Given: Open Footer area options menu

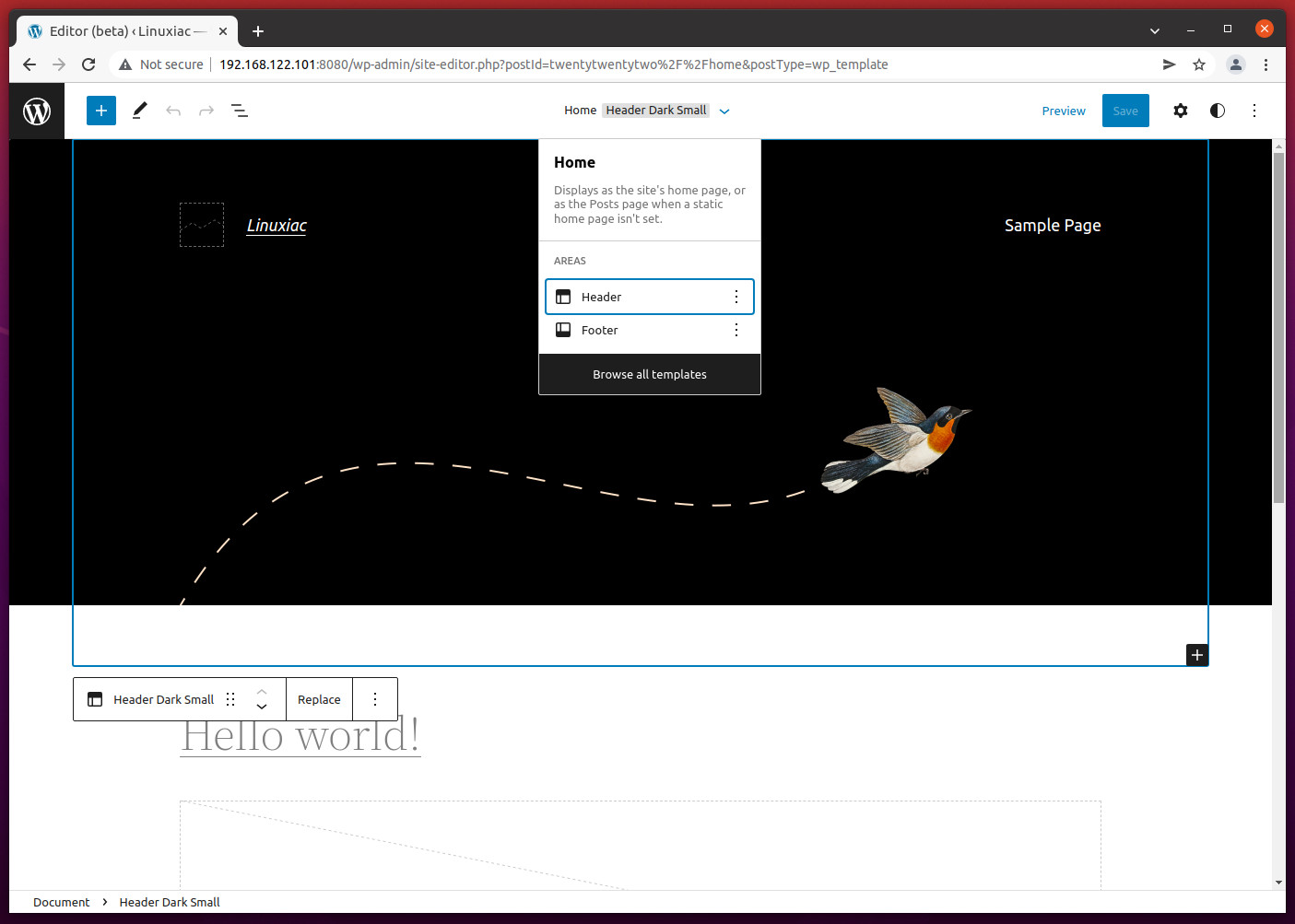Looking at the screenshot, I should point(736,330).
